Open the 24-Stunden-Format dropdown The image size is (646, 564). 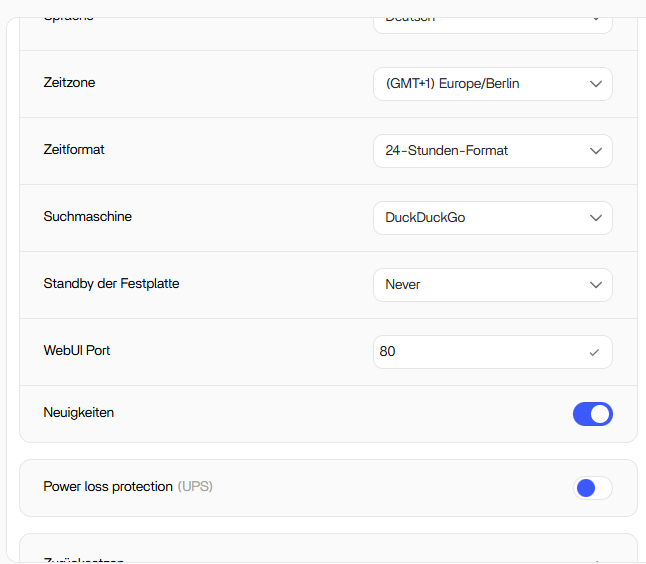tap(480, 151)
